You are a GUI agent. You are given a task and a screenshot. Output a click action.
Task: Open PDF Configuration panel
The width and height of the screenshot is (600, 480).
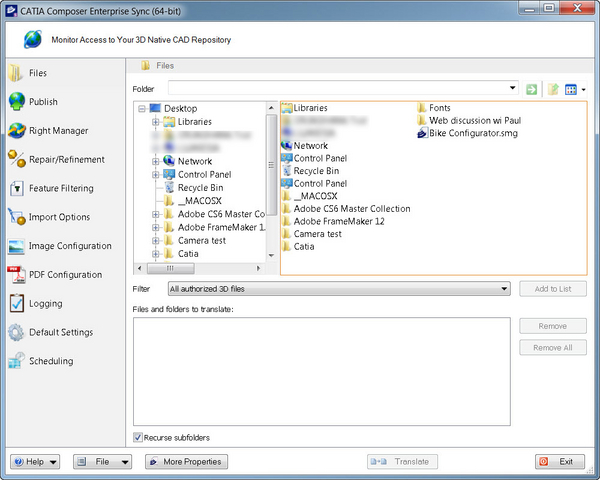point(65,275)
